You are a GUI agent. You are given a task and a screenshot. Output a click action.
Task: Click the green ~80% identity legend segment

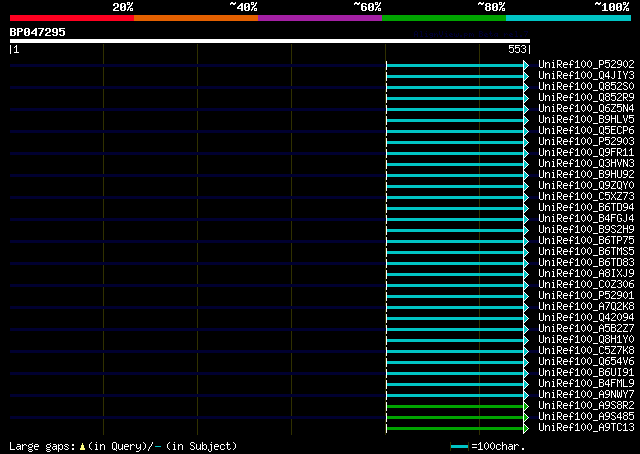coord(444,18)
